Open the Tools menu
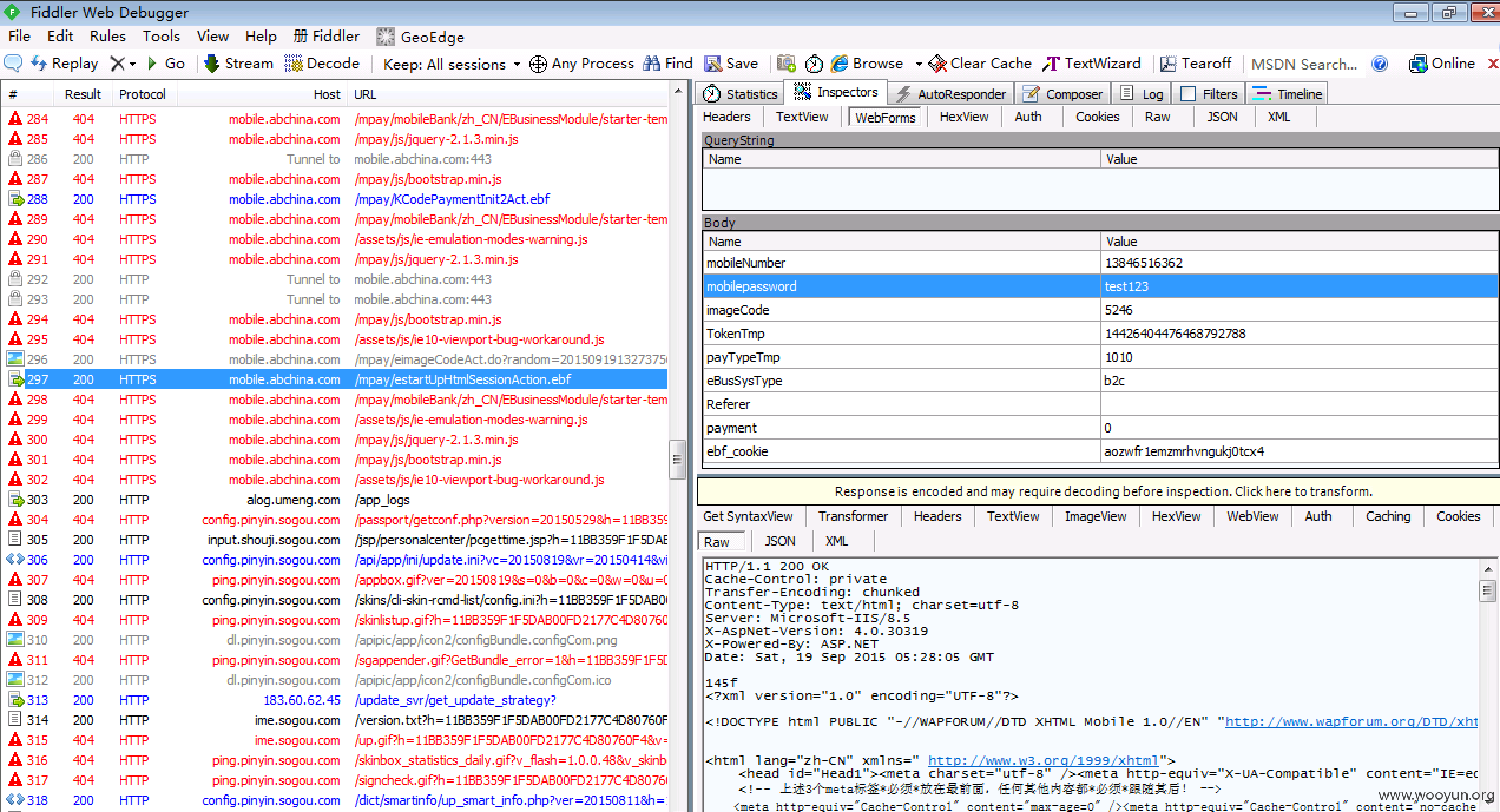The width and height of the screenshot is (1500, 812). pyautogui.click(x=161, y=37)
